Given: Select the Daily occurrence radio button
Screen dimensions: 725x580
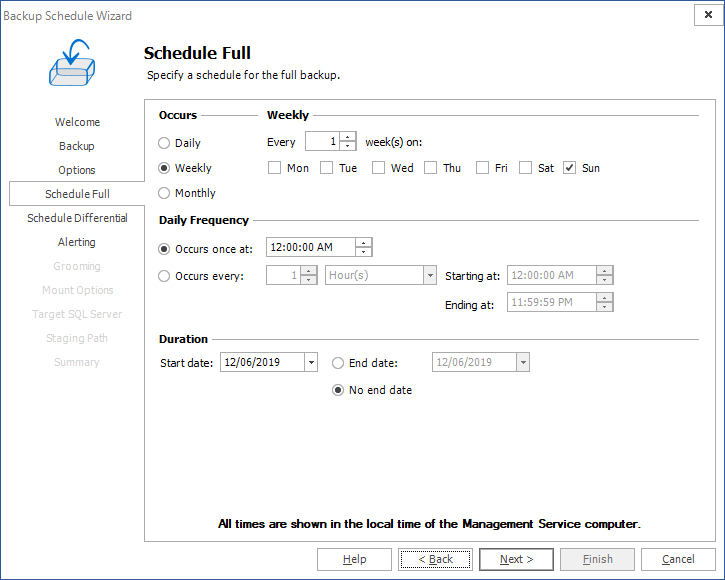Looking at the screenshot, I should [165, 143].
